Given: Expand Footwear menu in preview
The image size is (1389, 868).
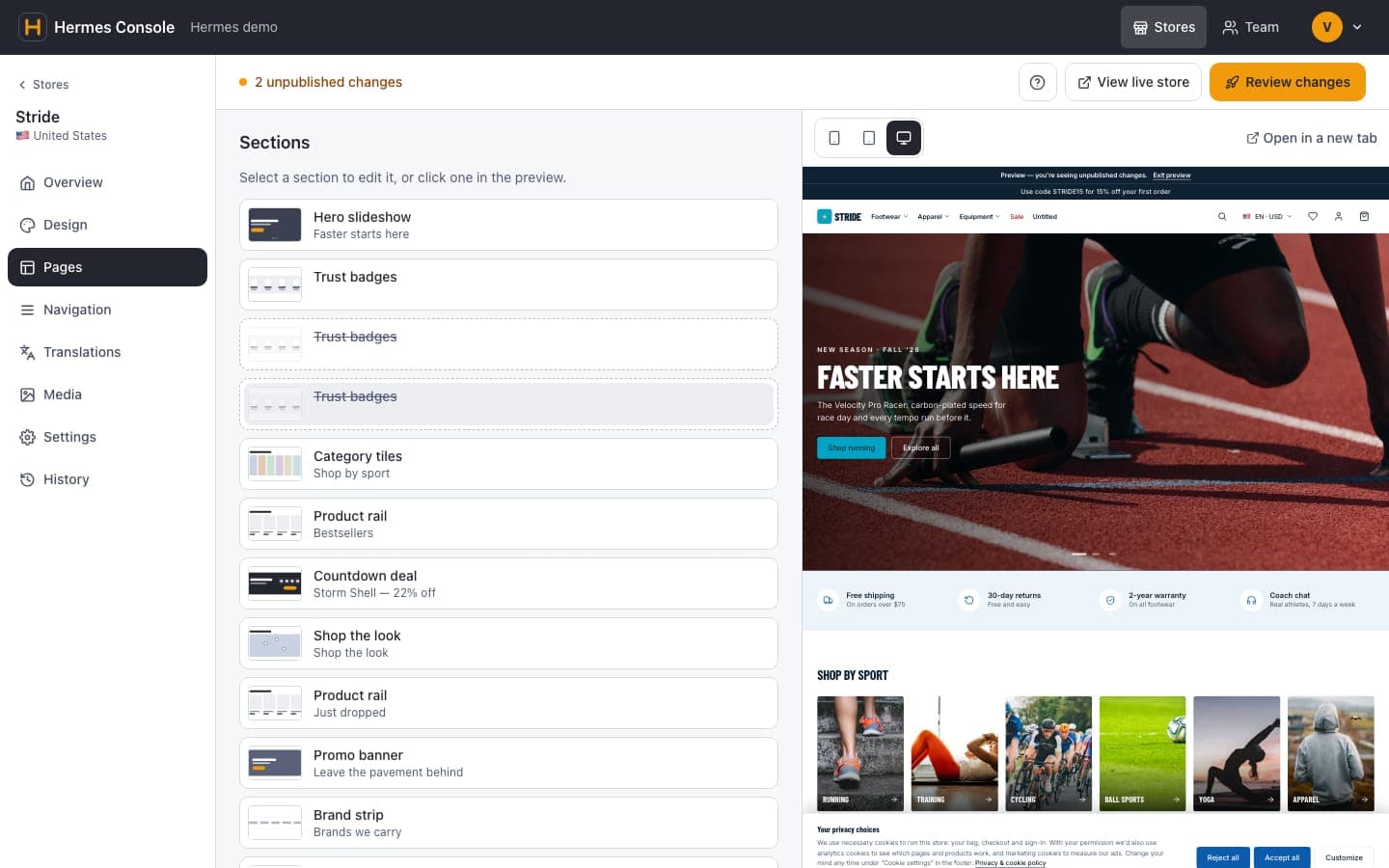Looking at the screenshot, I should pyautogui.click(x=889, y=217).
